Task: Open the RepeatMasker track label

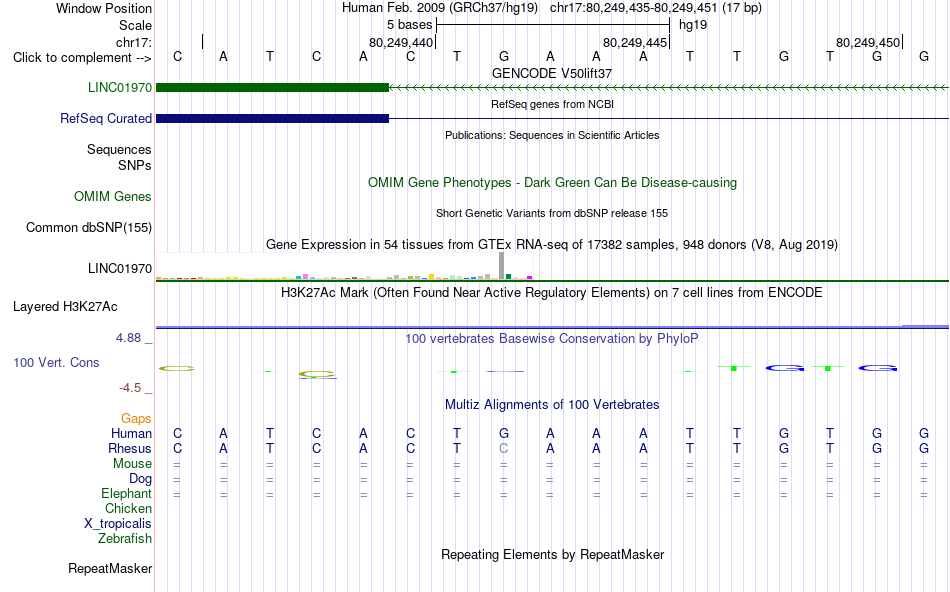Action: pyautogui.click(x=110, y=569)
